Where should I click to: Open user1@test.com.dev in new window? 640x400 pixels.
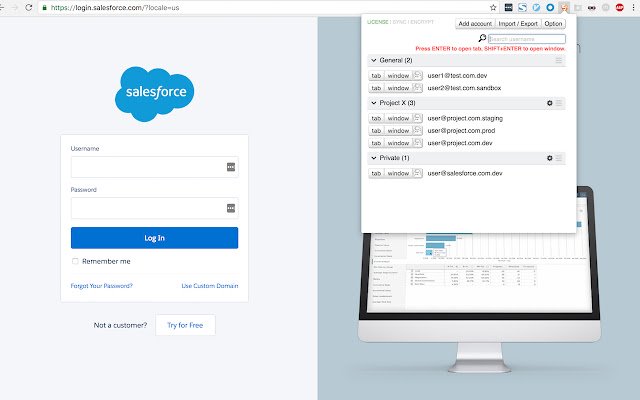(x=398, y=76)
